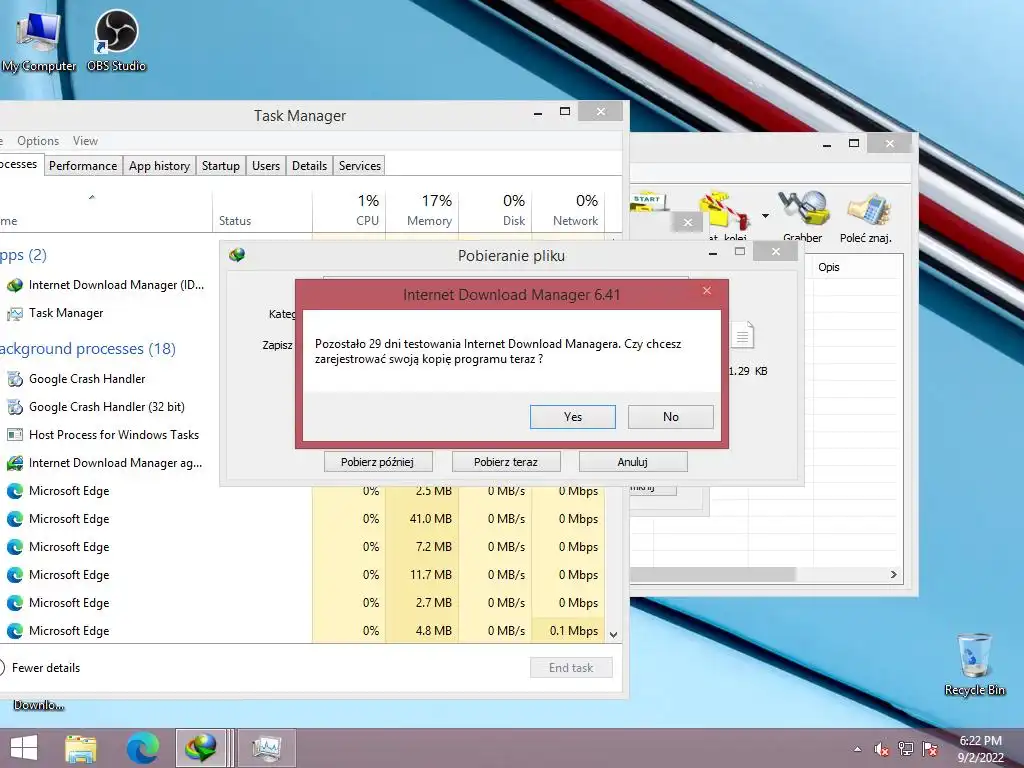Open the Users tab in Task Manager
The image size is (1024, 768).
point(266,166)
